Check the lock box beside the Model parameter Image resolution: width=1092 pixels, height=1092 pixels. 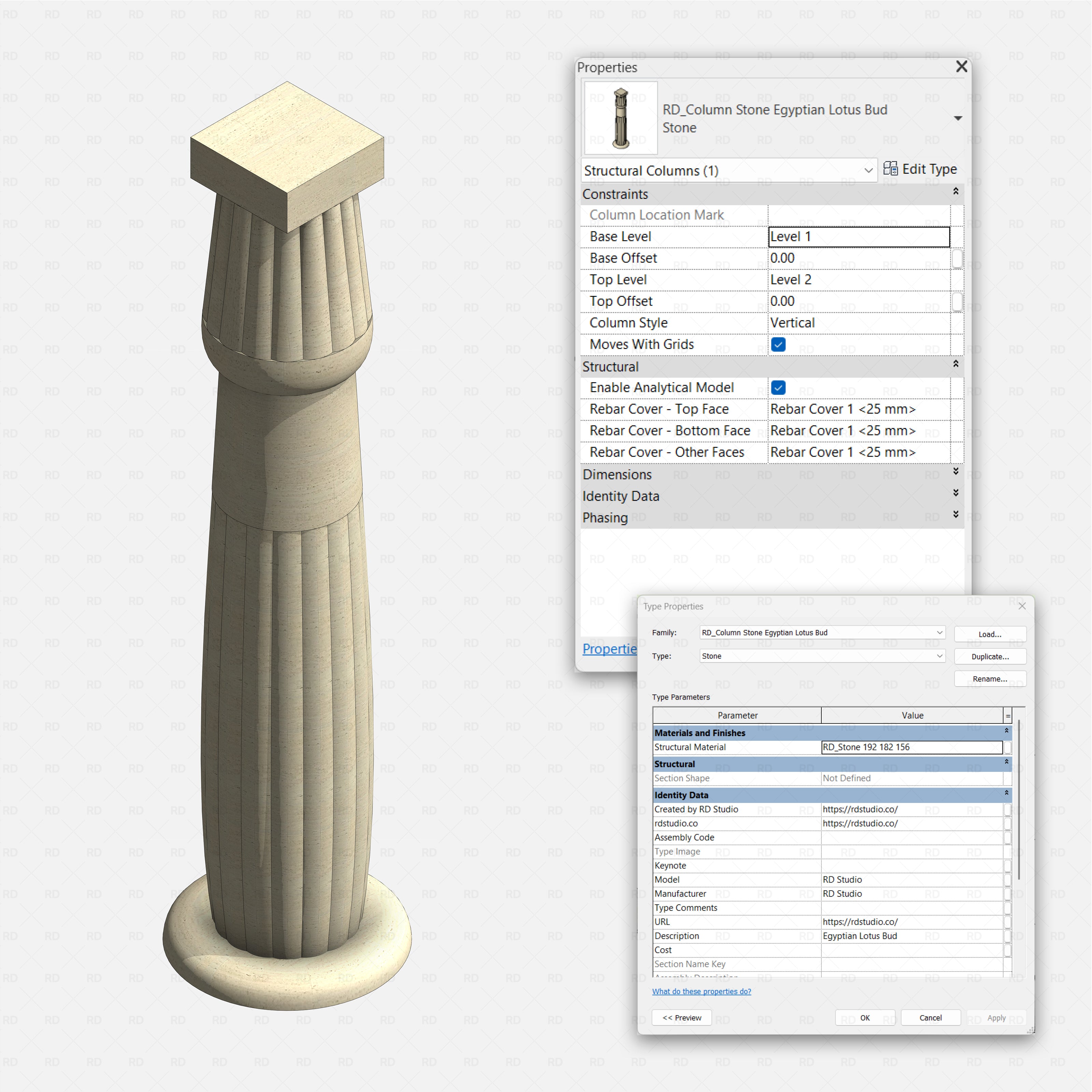pos(1008,879)
